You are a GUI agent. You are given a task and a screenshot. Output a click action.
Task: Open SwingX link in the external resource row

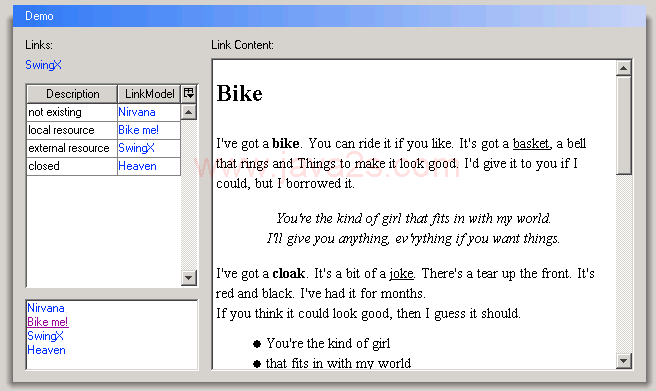(x=136, y=148)
